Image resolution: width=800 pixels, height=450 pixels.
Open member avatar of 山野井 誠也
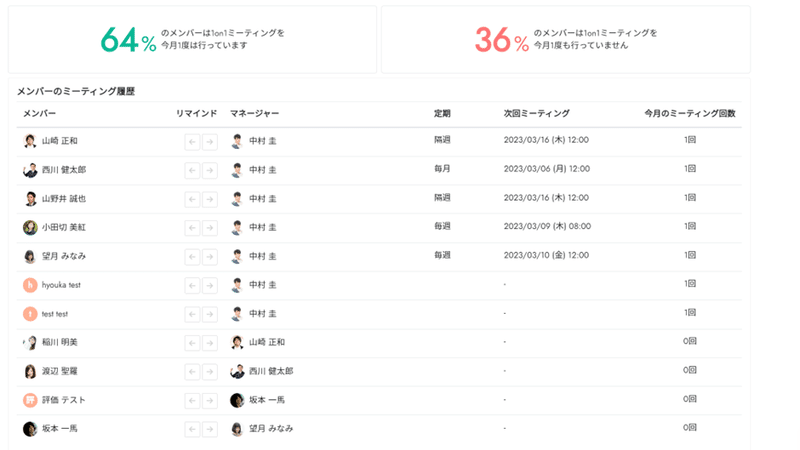click(30, 198)
